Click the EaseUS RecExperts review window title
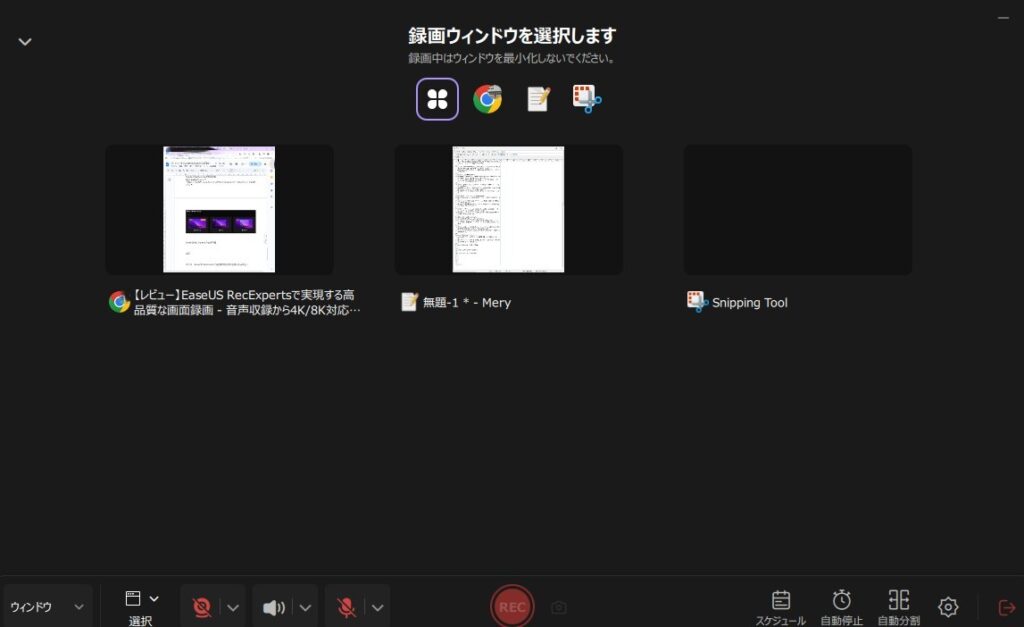Image resolution: width=1024 pixels, height=627 pixels. [x=246, y=302]
